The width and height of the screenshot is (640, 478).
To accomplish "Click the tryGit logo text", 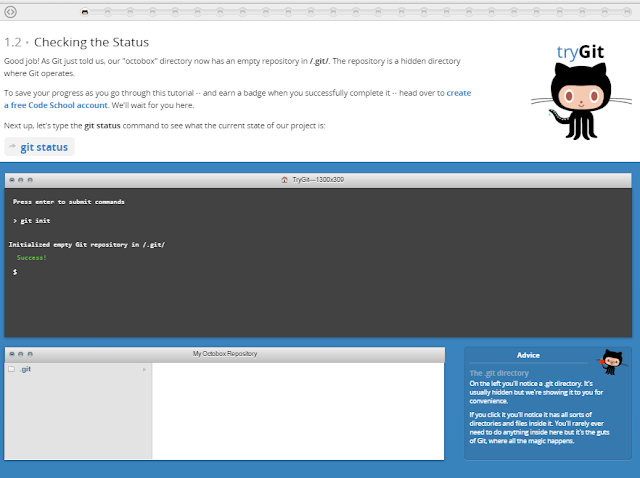I will tap(580, 52).
